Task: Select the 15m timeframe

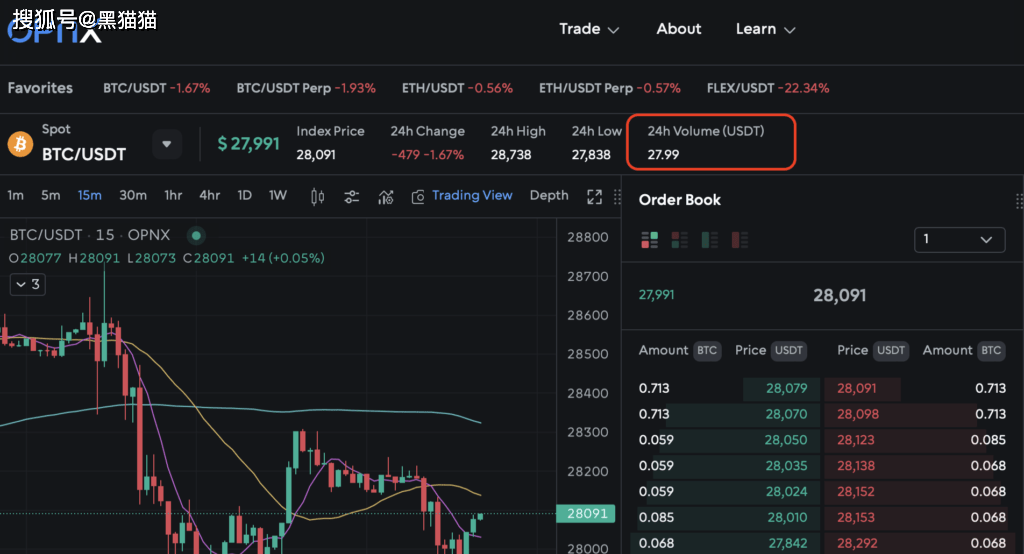Action: 89,195
